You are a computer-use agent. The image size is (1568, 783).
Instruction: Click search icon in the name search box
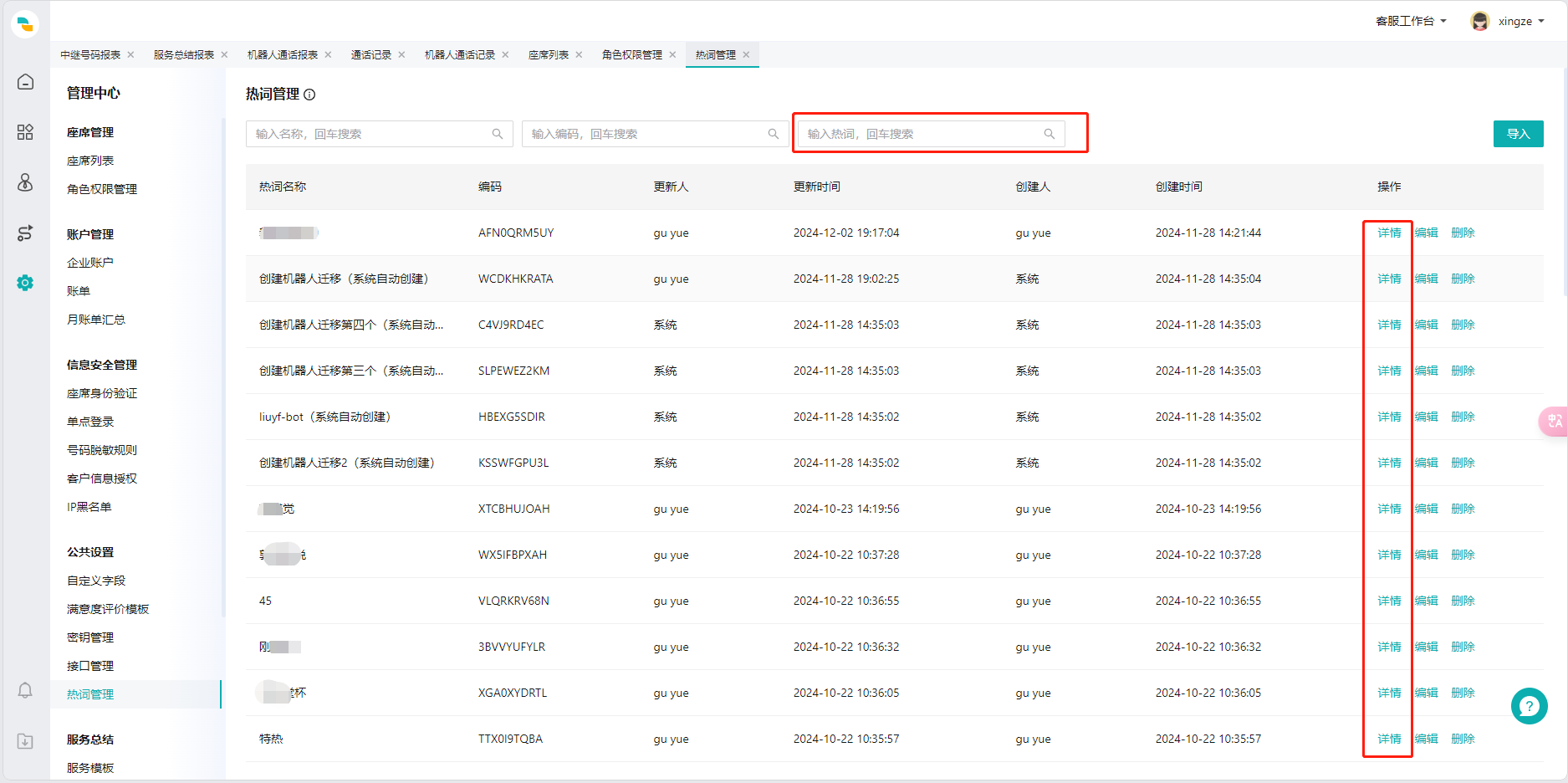(498, 134)
